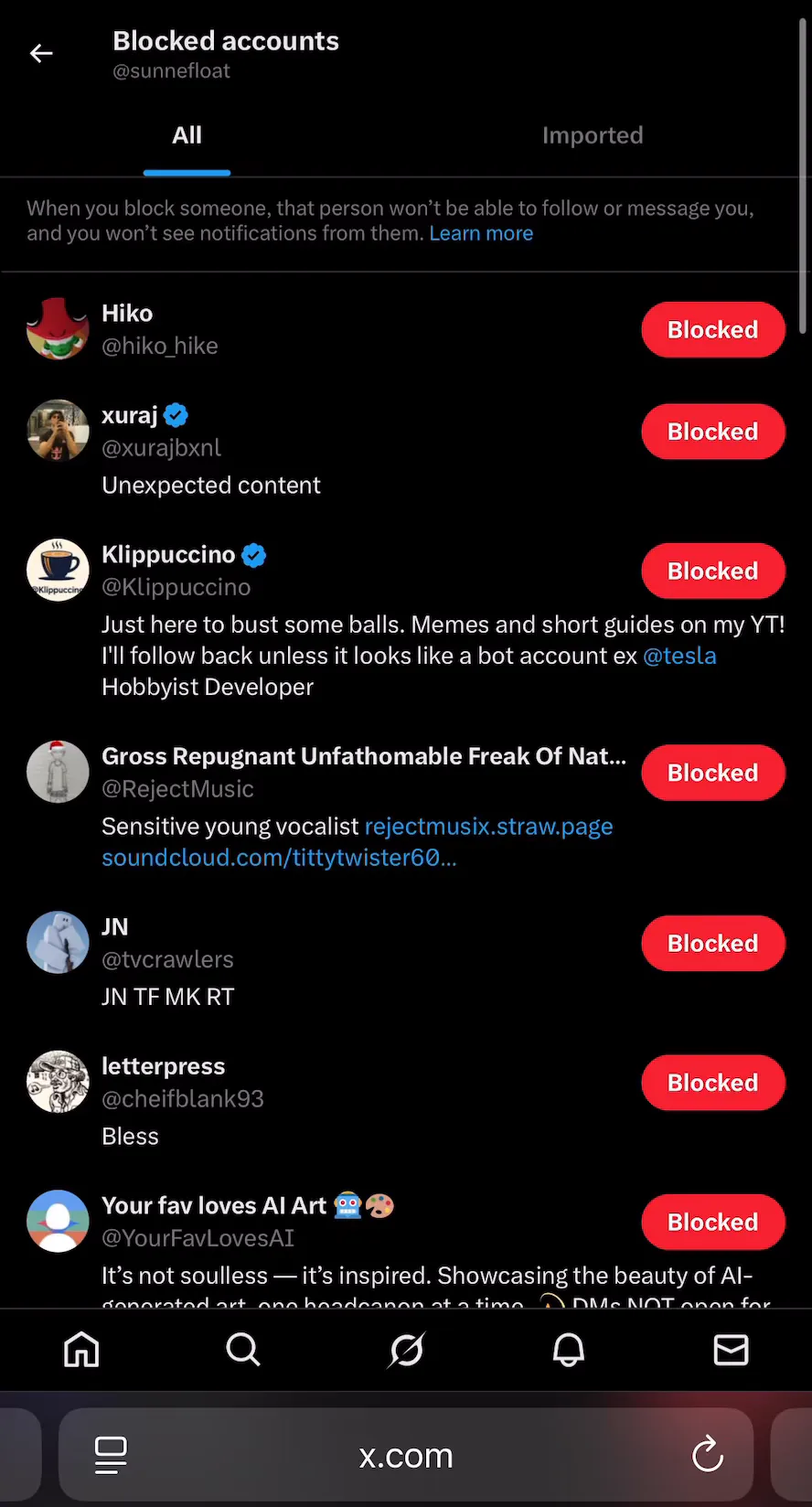This screenshot has height=1507, width=812.
Task: Click the @tesla mention link
Action: 679,656
